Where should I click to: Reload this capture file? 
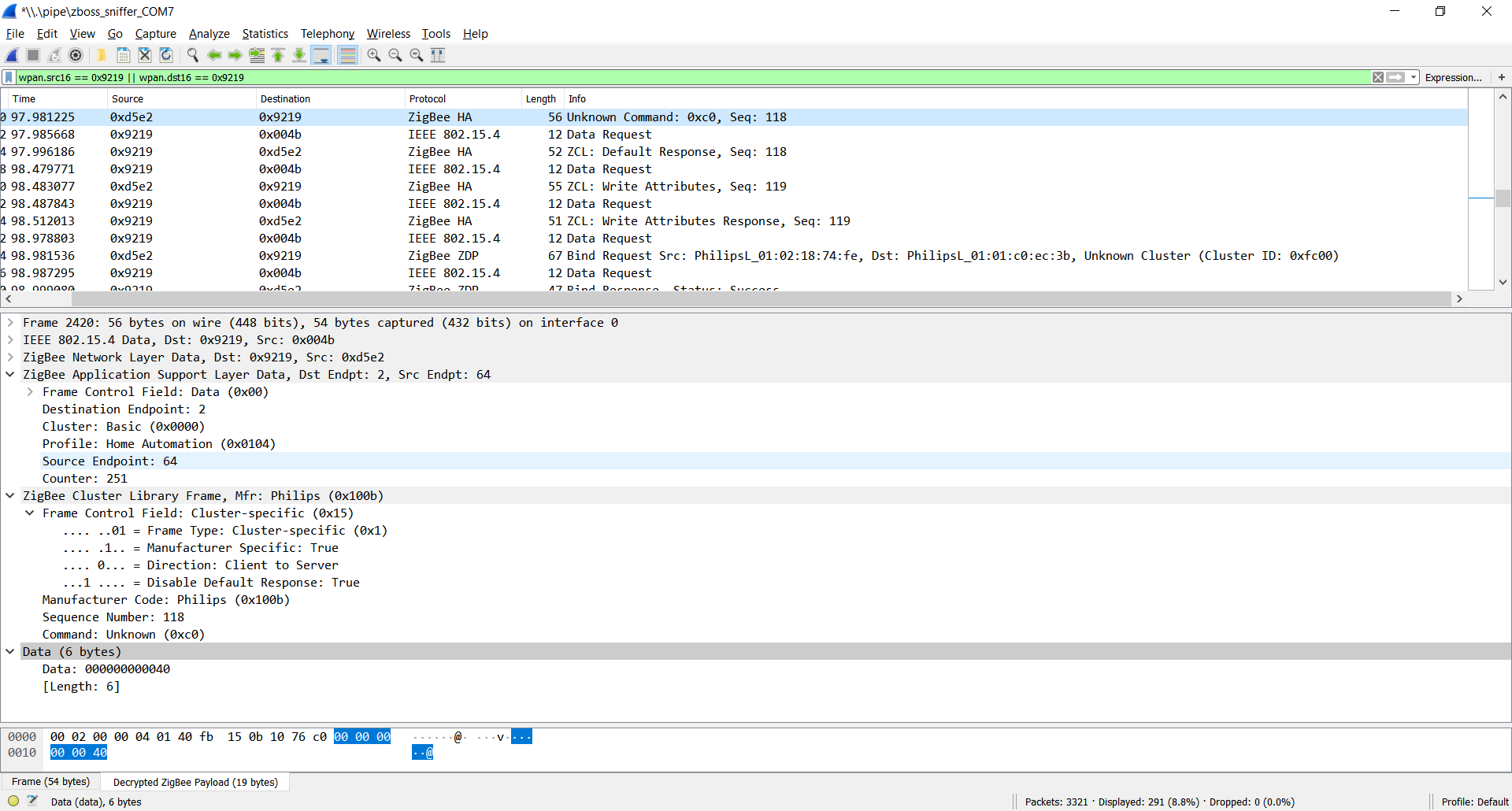[165, 55]
